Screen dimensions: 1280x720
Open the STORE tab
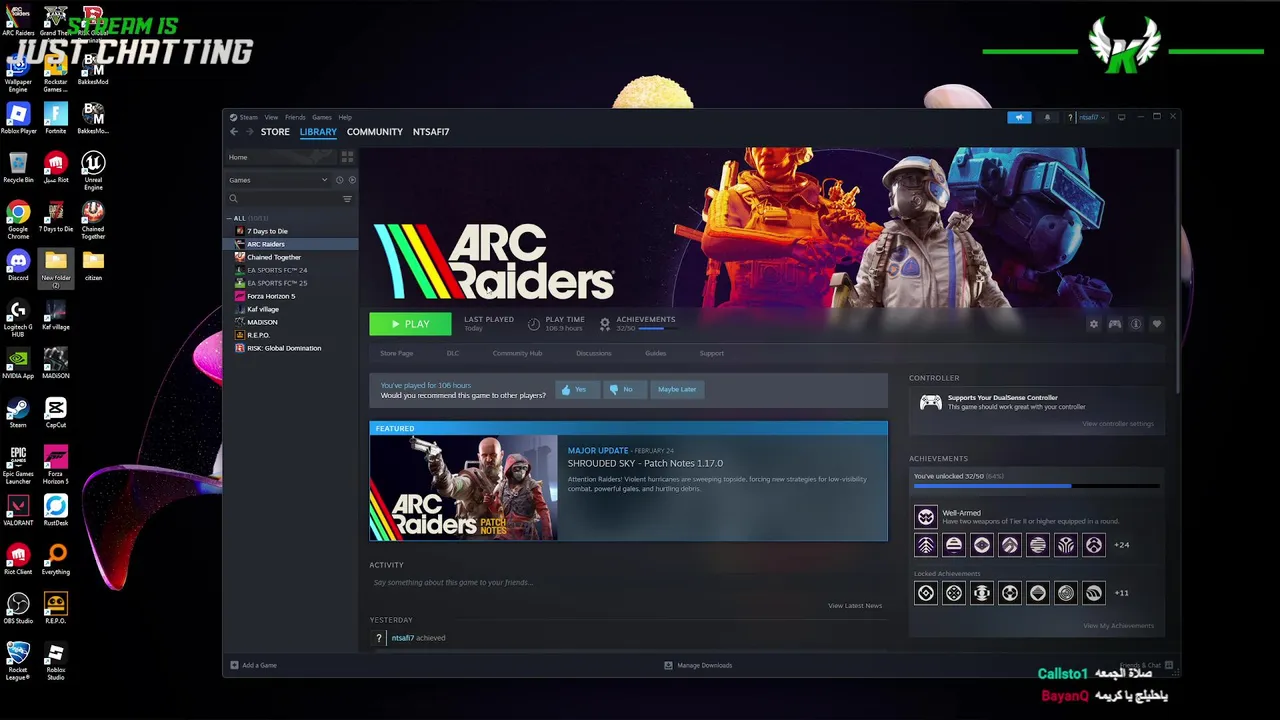[x=275, y=132]
